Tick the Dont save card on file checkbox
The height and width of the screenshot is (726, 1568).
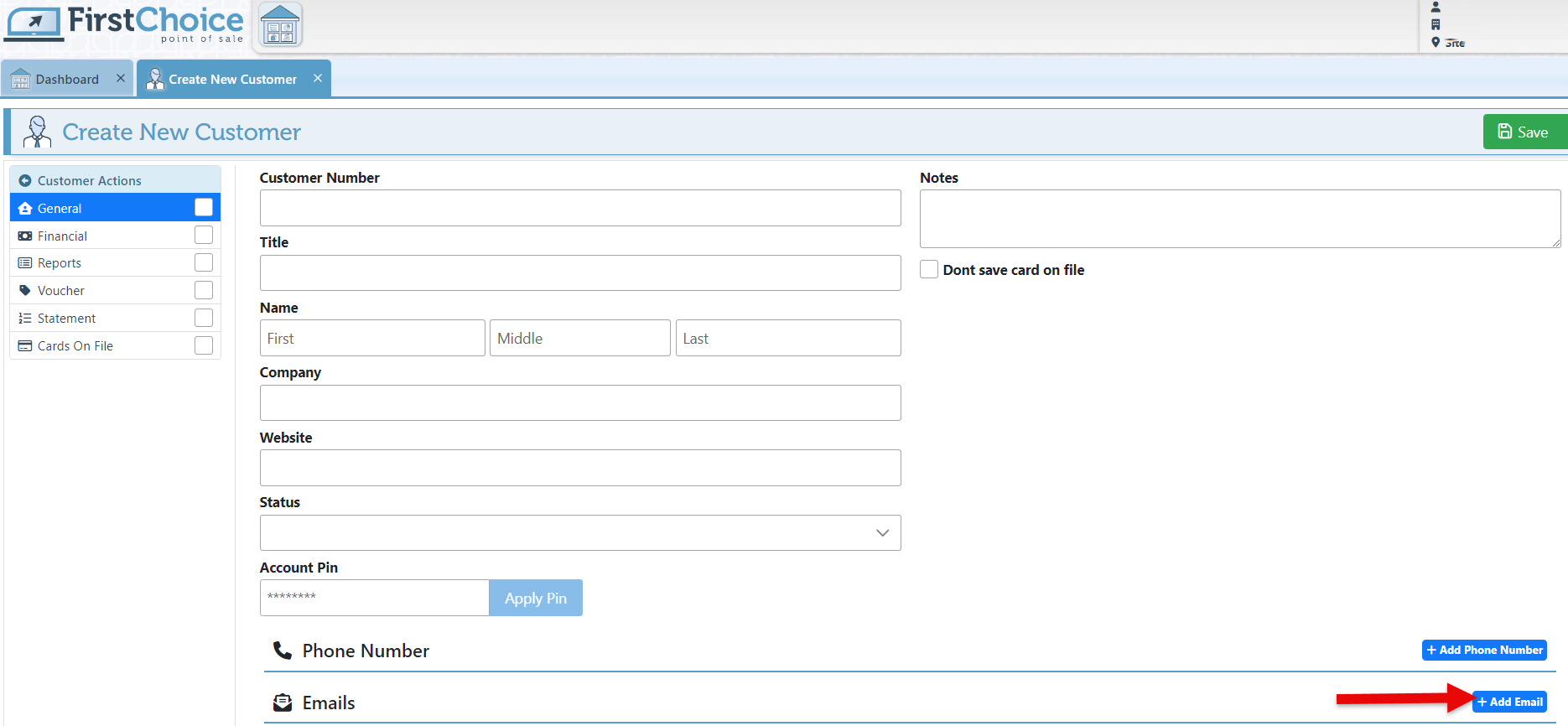(929, 269)
